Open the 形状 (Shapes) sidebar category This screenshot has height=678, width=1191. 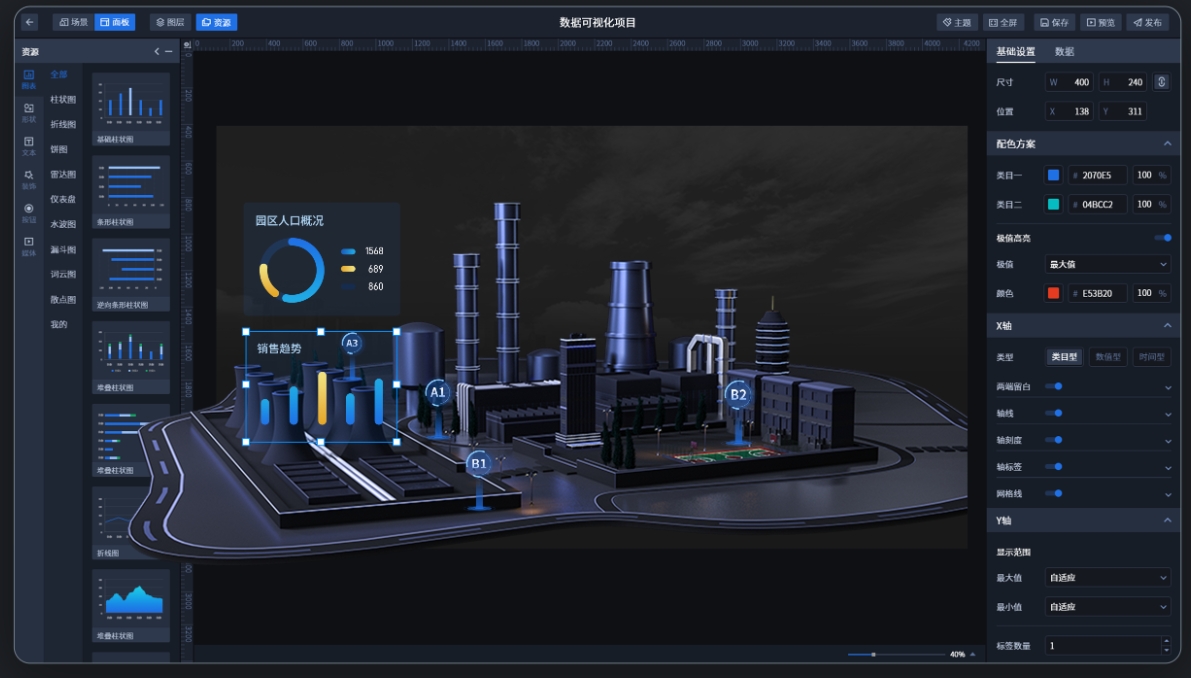coord(29,112)
